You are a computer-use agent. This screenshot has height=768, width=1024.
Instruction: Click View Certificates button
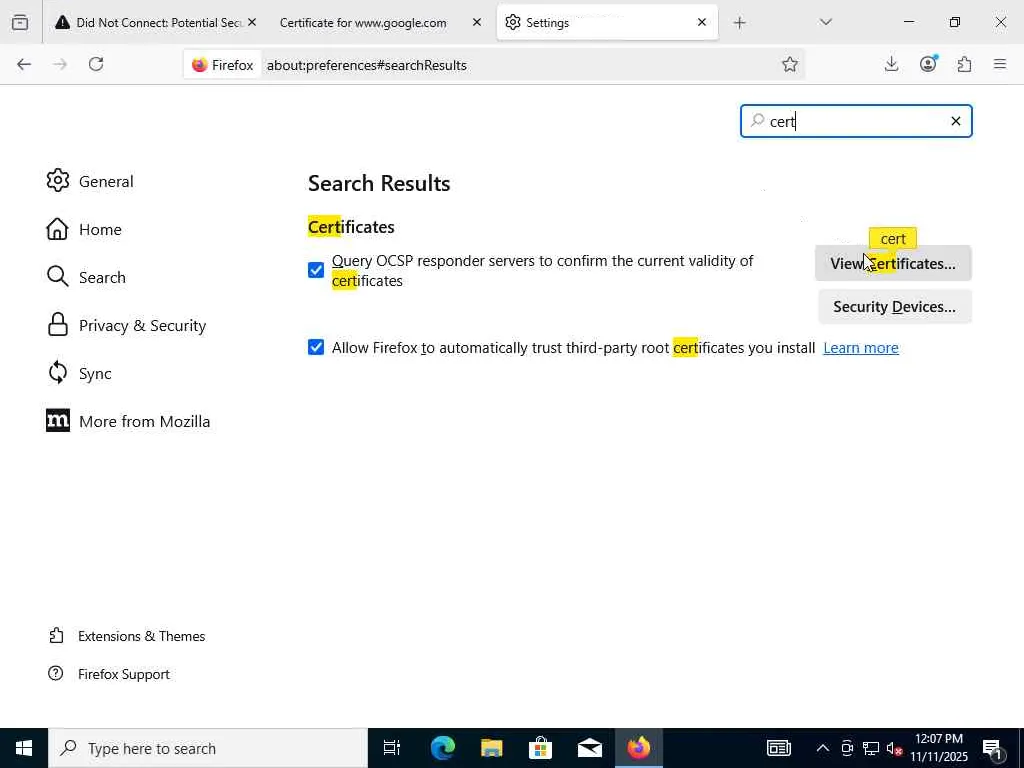893,263
